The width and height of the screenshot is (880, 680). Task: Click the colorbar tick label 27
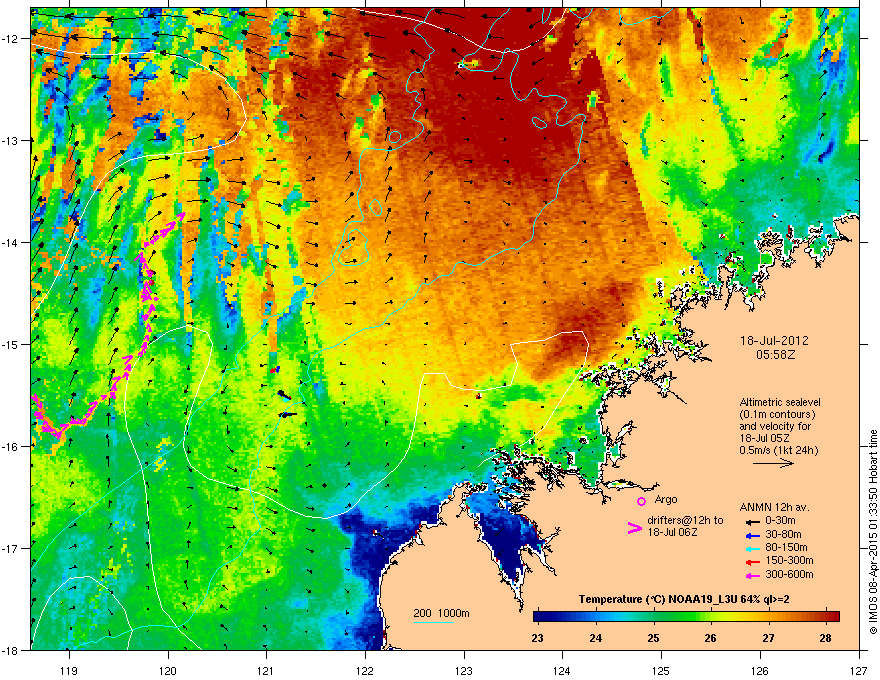[768, 638]
